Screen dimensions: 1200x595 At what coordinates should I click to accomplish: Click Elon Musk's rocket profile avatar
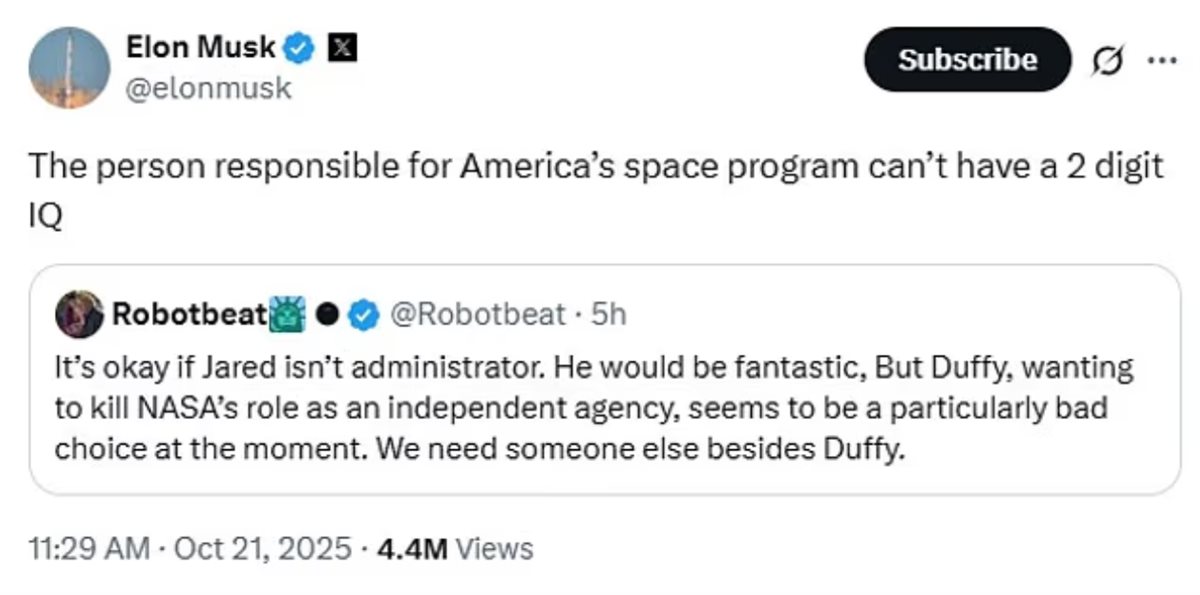[68, 67]
